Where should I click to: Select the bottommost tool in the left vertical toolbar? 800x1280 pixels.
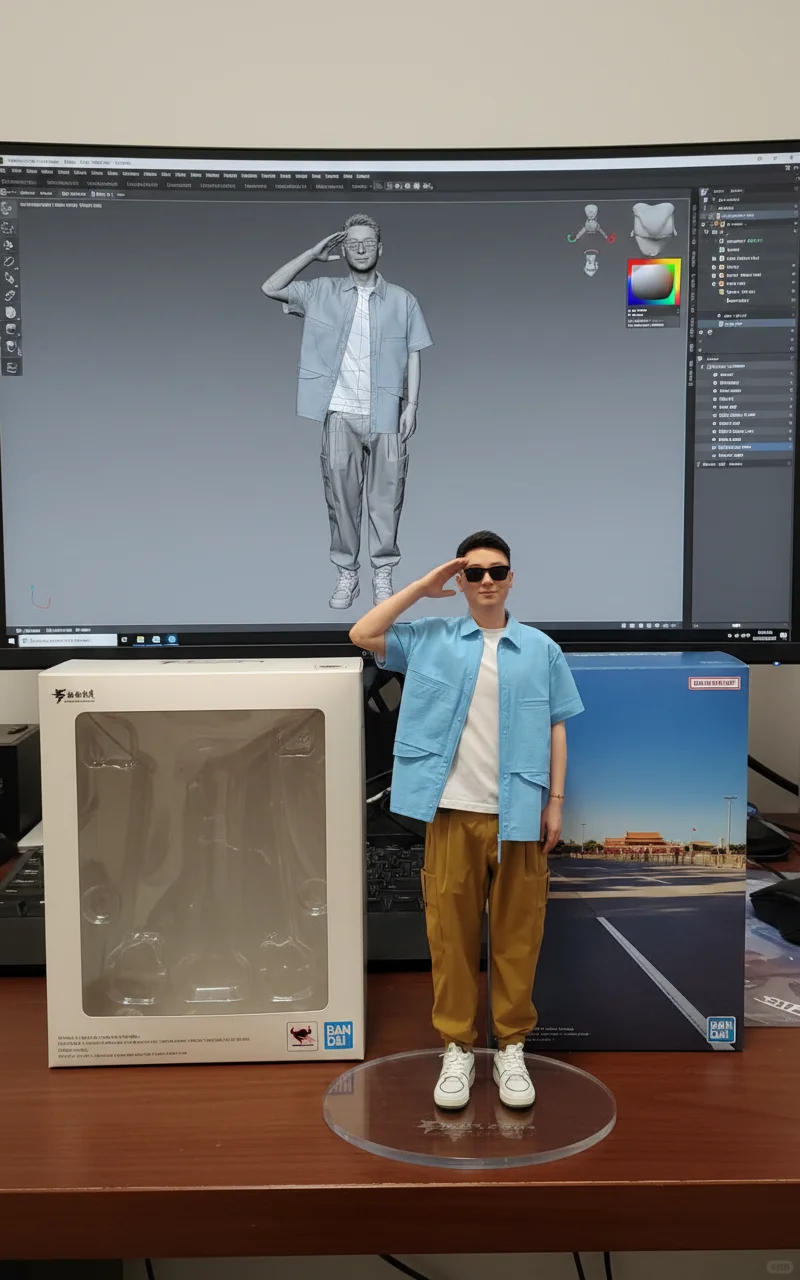pyautogui.click(x=11, y=367)
